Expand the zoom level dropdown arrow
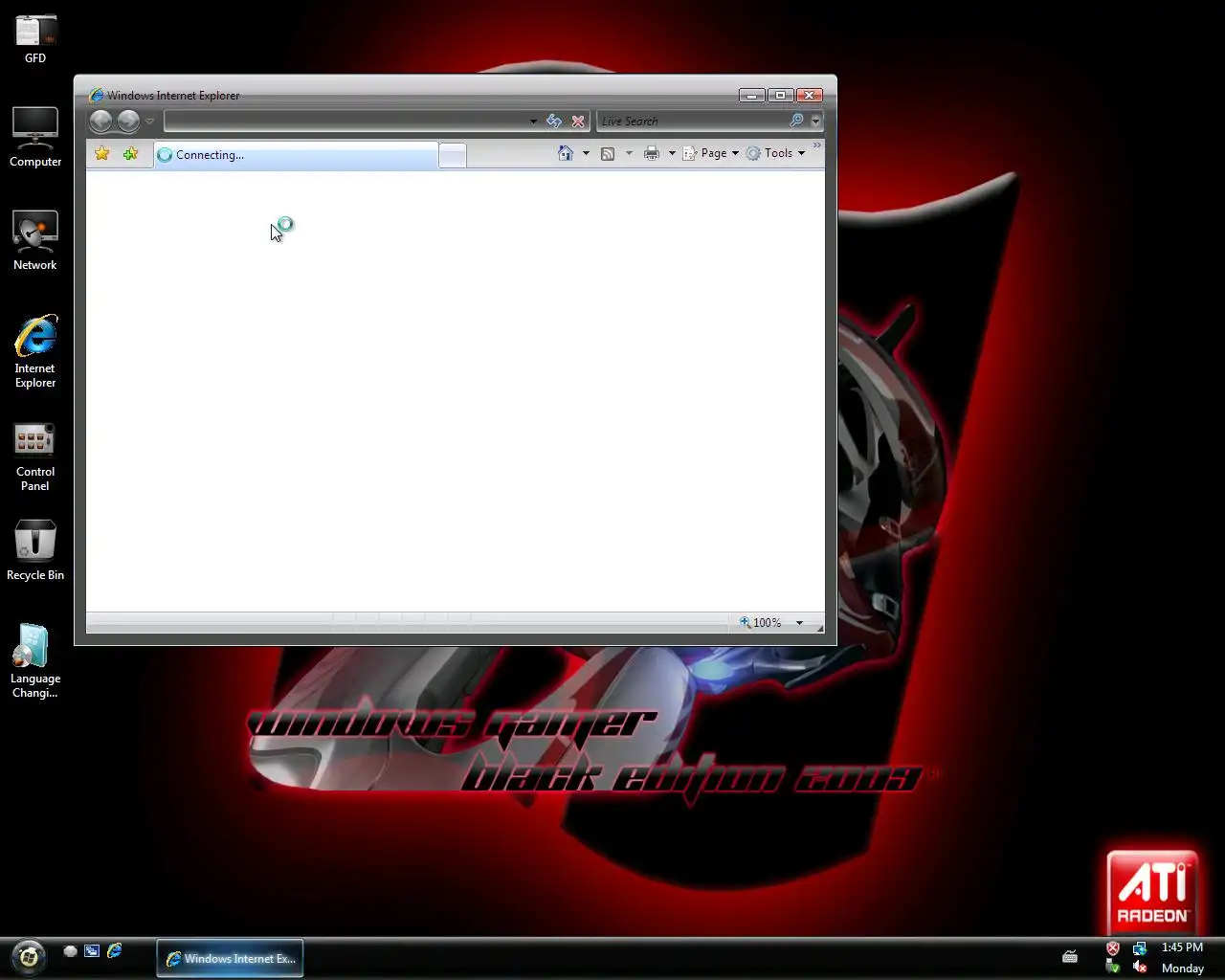This screenshot has height=980, width=1225. 799,622
